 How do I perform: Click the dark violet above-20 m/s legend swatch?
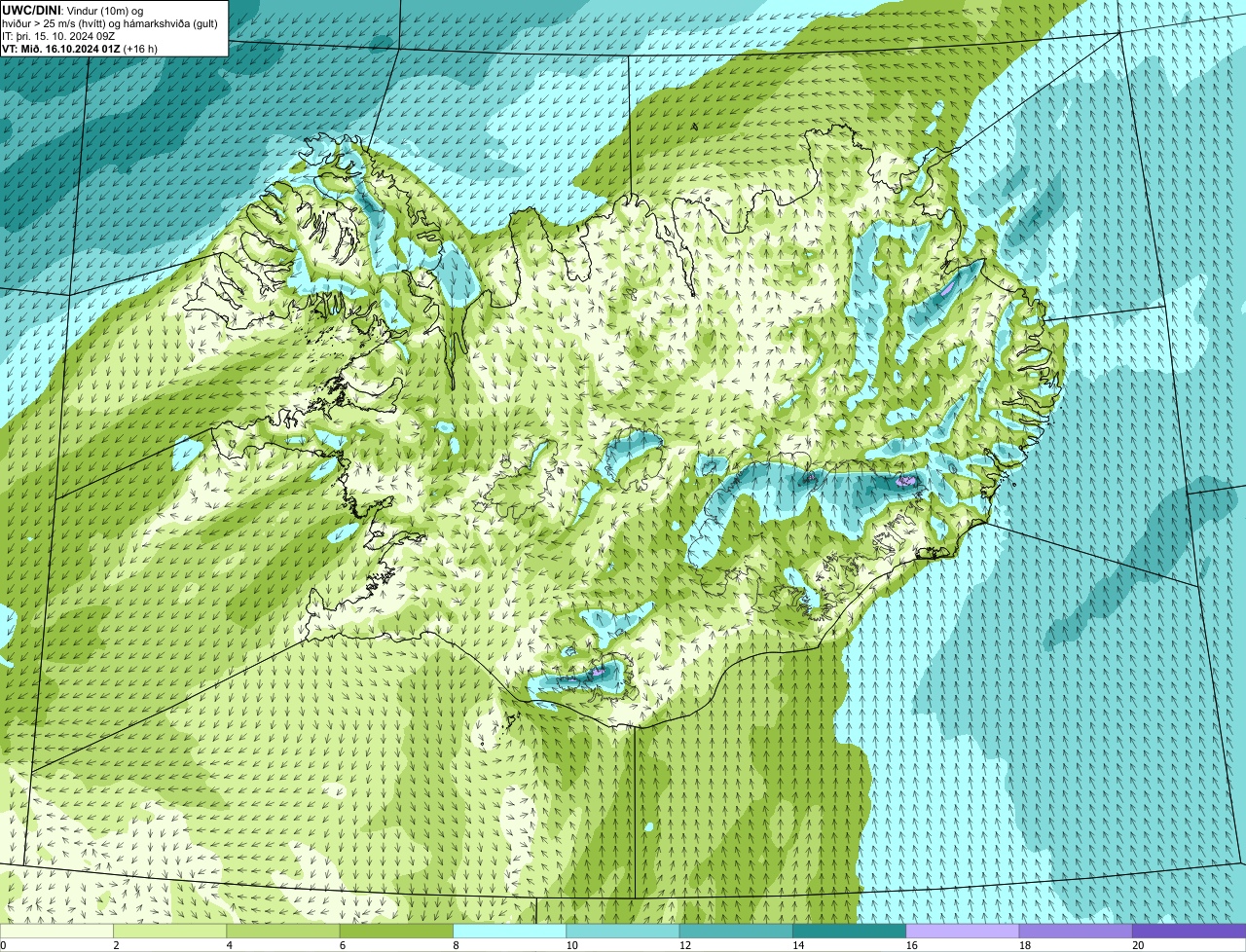pos(1190,931)
